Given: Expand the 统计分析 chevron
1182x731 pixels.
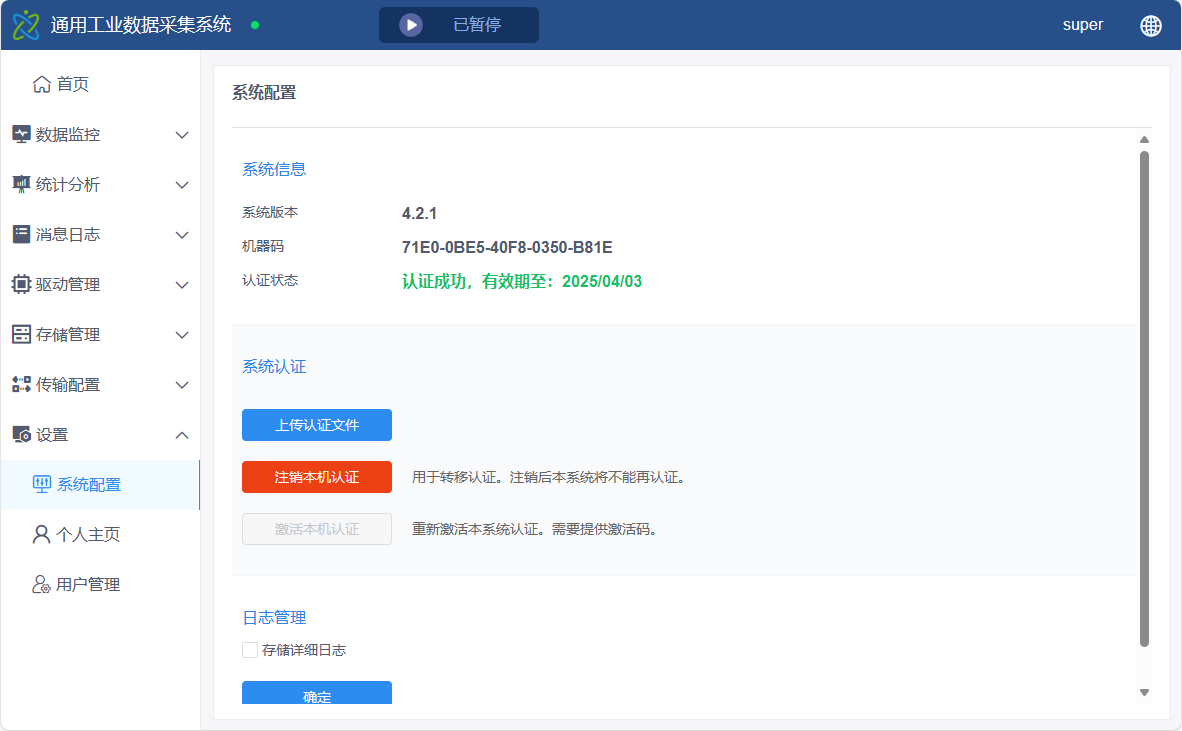Looking at the screenshot, I should (x=182, y=185).
